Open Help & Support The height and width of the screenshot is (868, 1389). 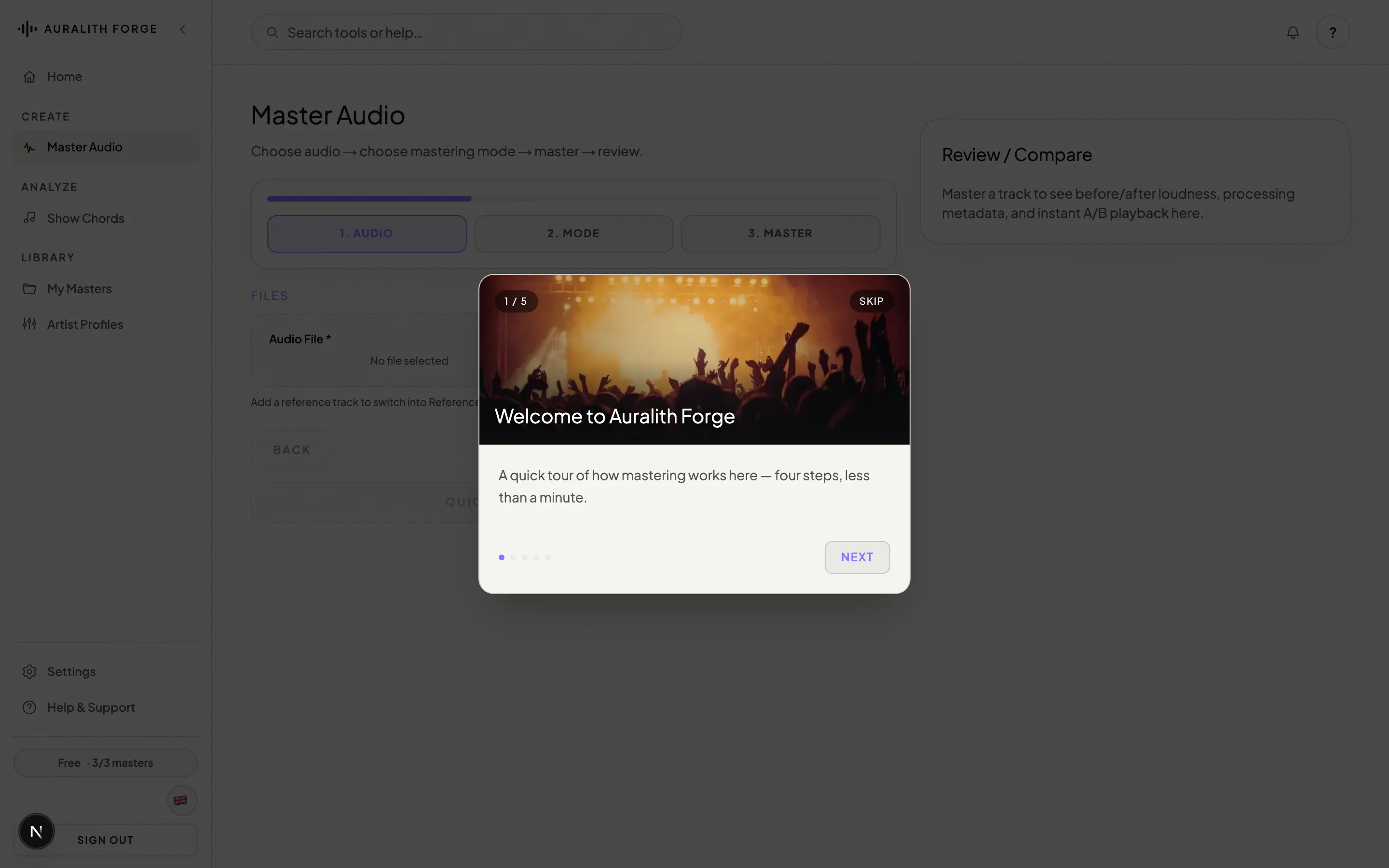pos(106,707)
